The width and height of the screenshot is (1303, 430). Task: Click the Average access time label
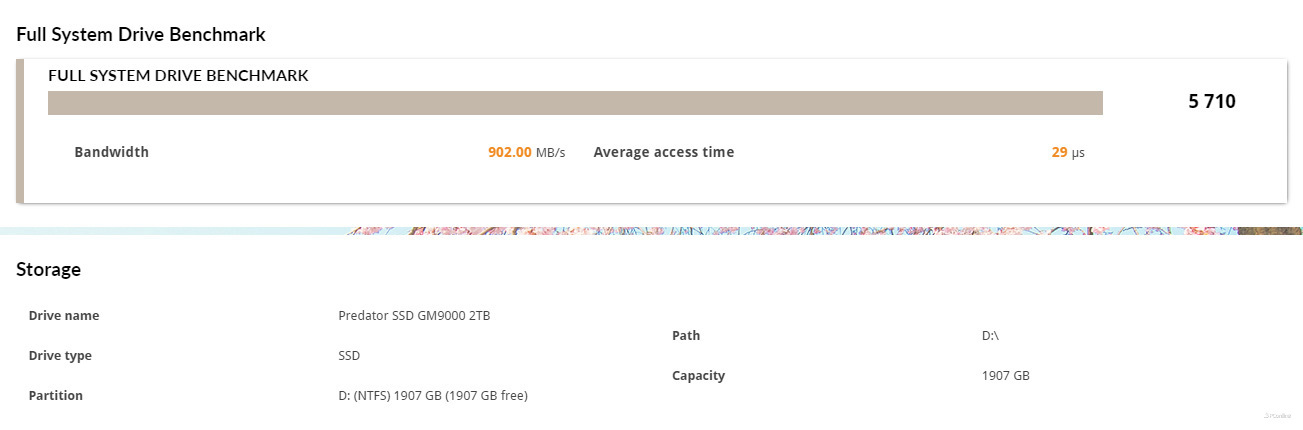tap(663, 152)
